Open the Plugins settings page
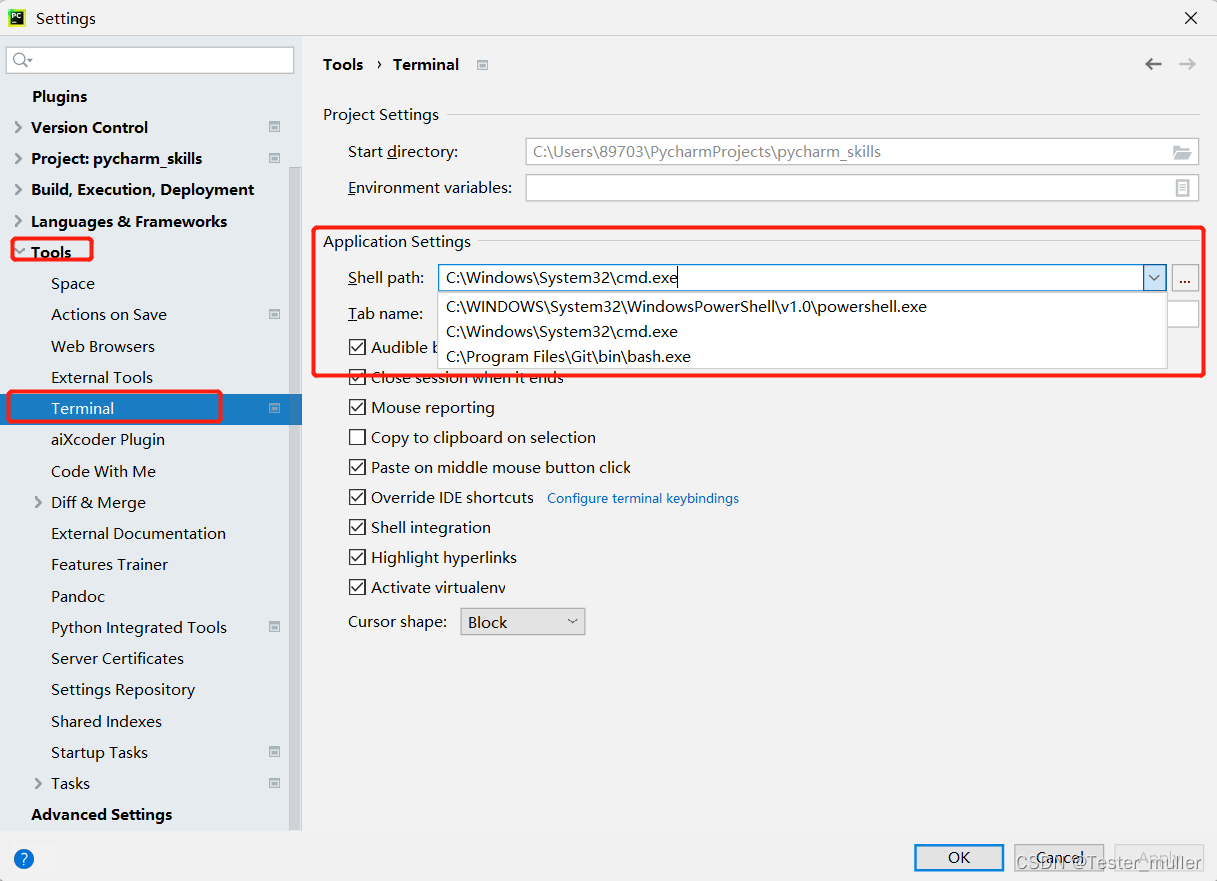The image size is (1217, 881). click(x=59, y=96)
